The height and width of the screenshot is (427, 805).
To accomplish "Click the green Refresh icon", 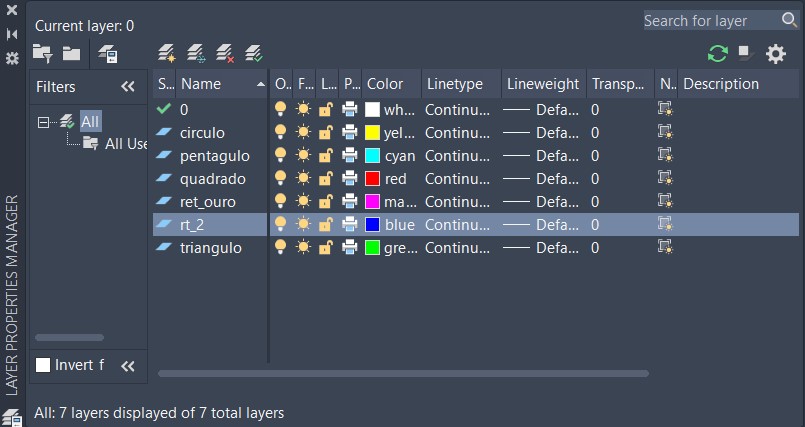I will click(717, 54).
